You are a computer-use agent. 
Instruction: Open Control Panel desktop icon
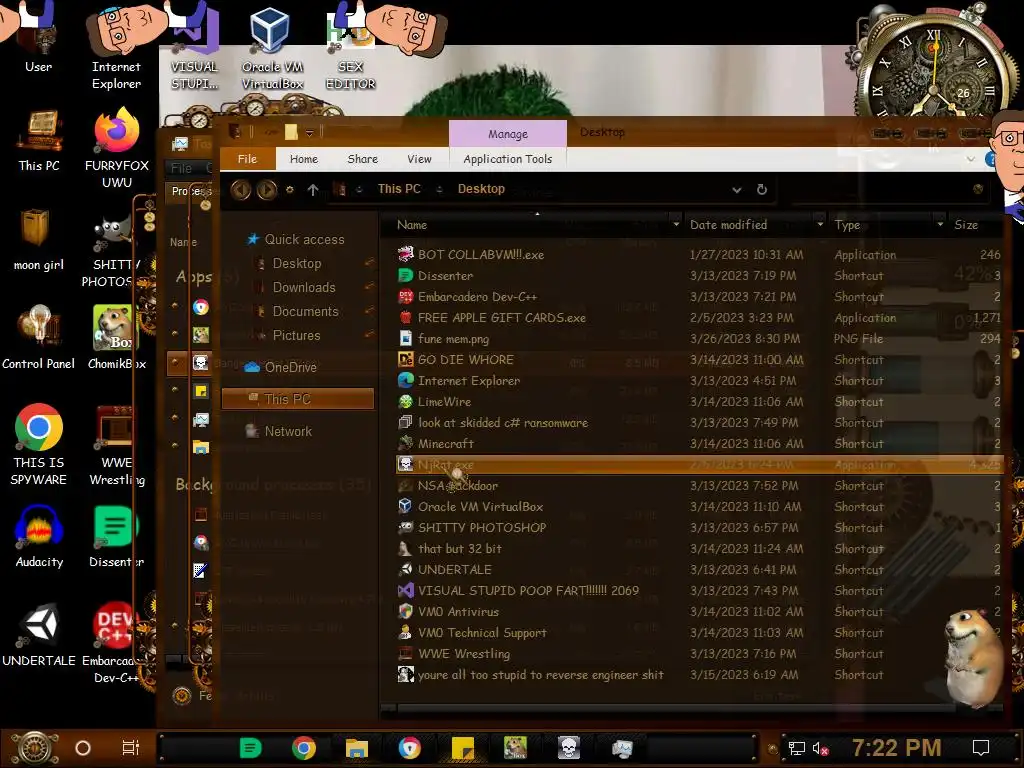pos(39,338)
